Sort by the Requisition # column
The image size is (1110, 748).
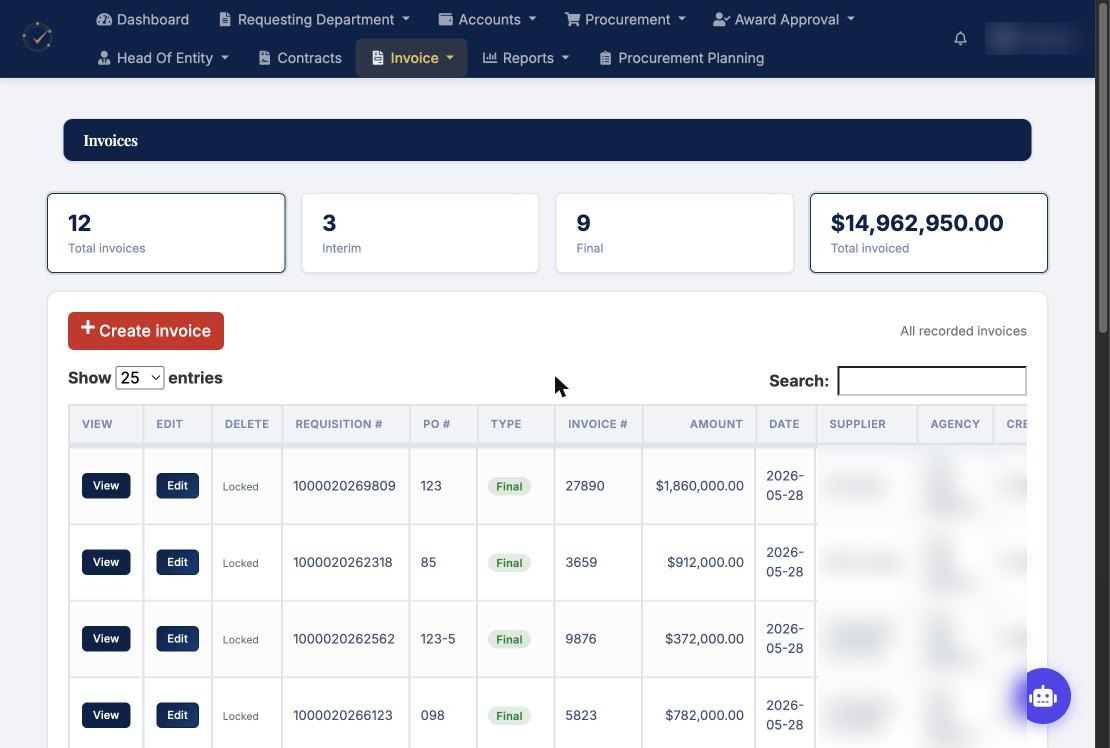345,424
